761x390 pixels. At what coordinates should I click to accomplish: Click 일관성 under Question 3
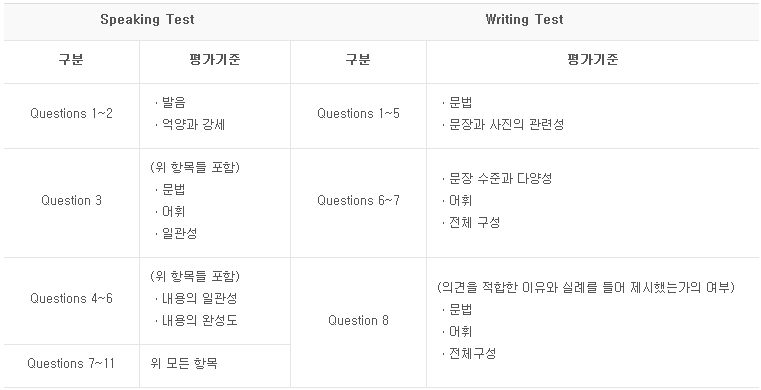pyautogui.click(x=180, y=233)
